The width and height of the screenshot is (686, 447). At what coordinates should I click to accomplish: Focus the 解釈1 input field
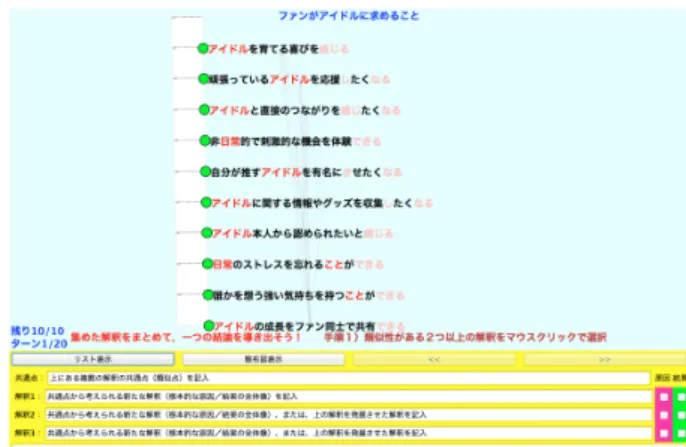(x=349, y=396)
